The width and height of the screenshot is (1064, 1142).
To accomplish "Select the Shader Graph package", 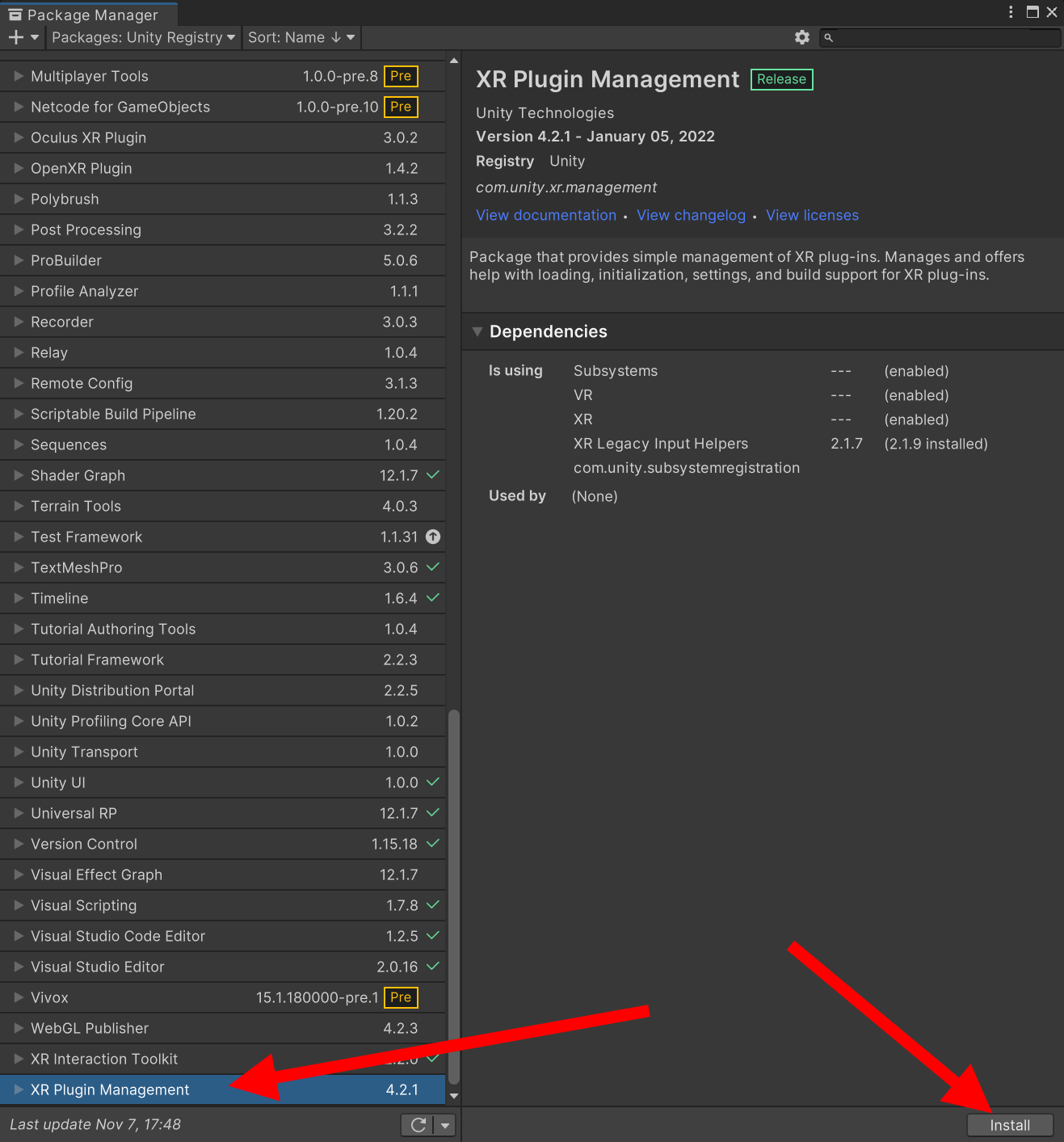I will [222, 475].
